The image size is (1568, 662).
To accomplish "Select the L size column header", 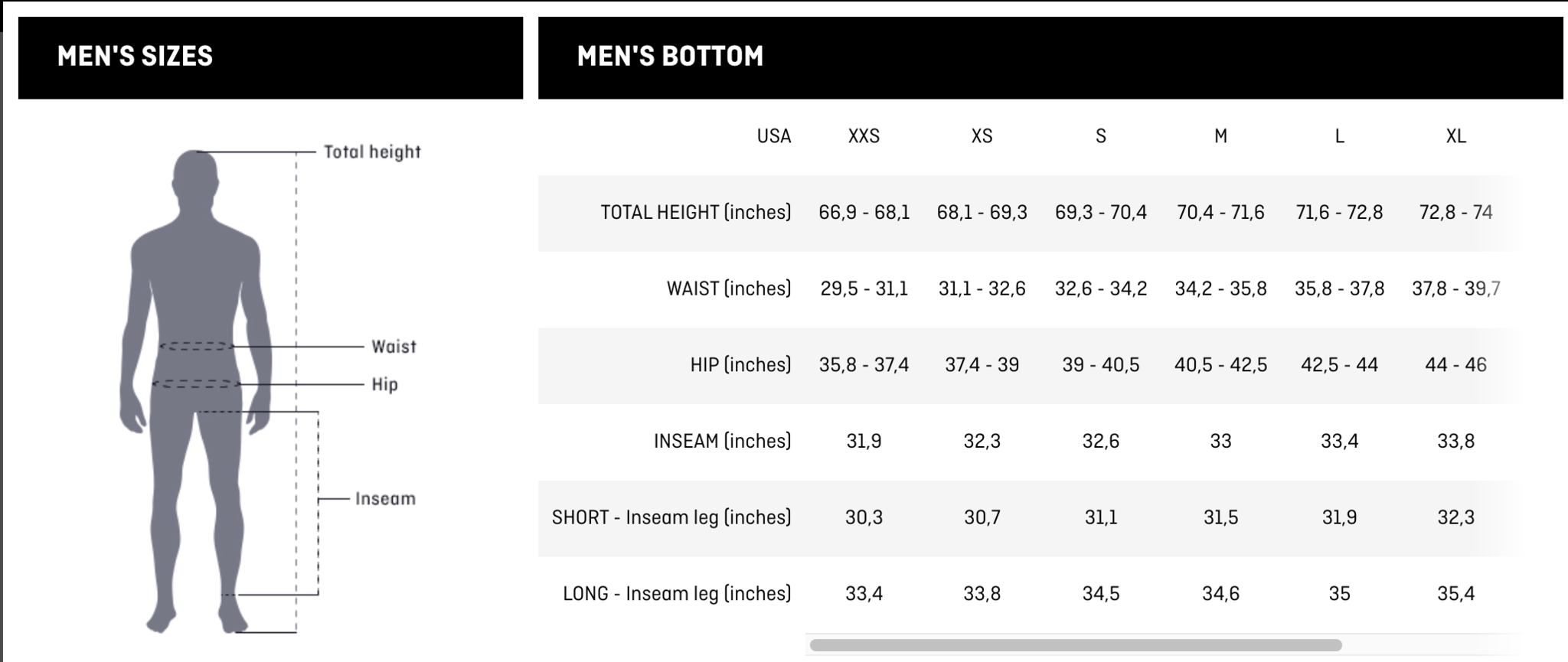I will (x=1339, y=136).
